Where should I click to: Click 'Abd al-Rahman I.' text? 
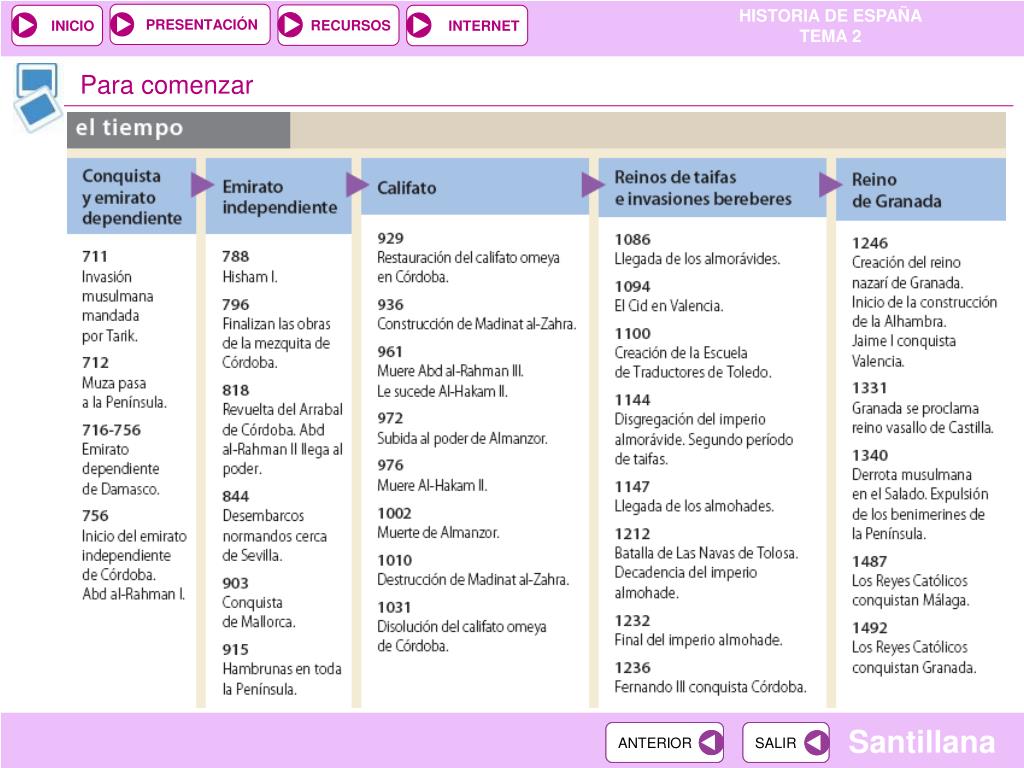(x=133, y=594)
